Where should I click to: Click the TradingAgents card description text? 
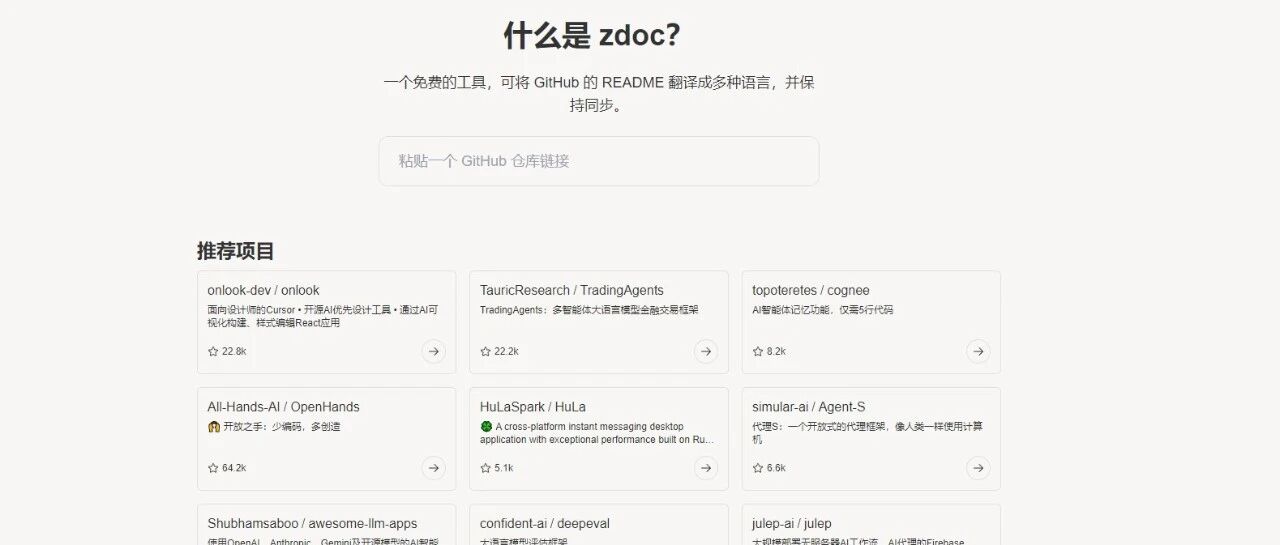click(589, 310)
